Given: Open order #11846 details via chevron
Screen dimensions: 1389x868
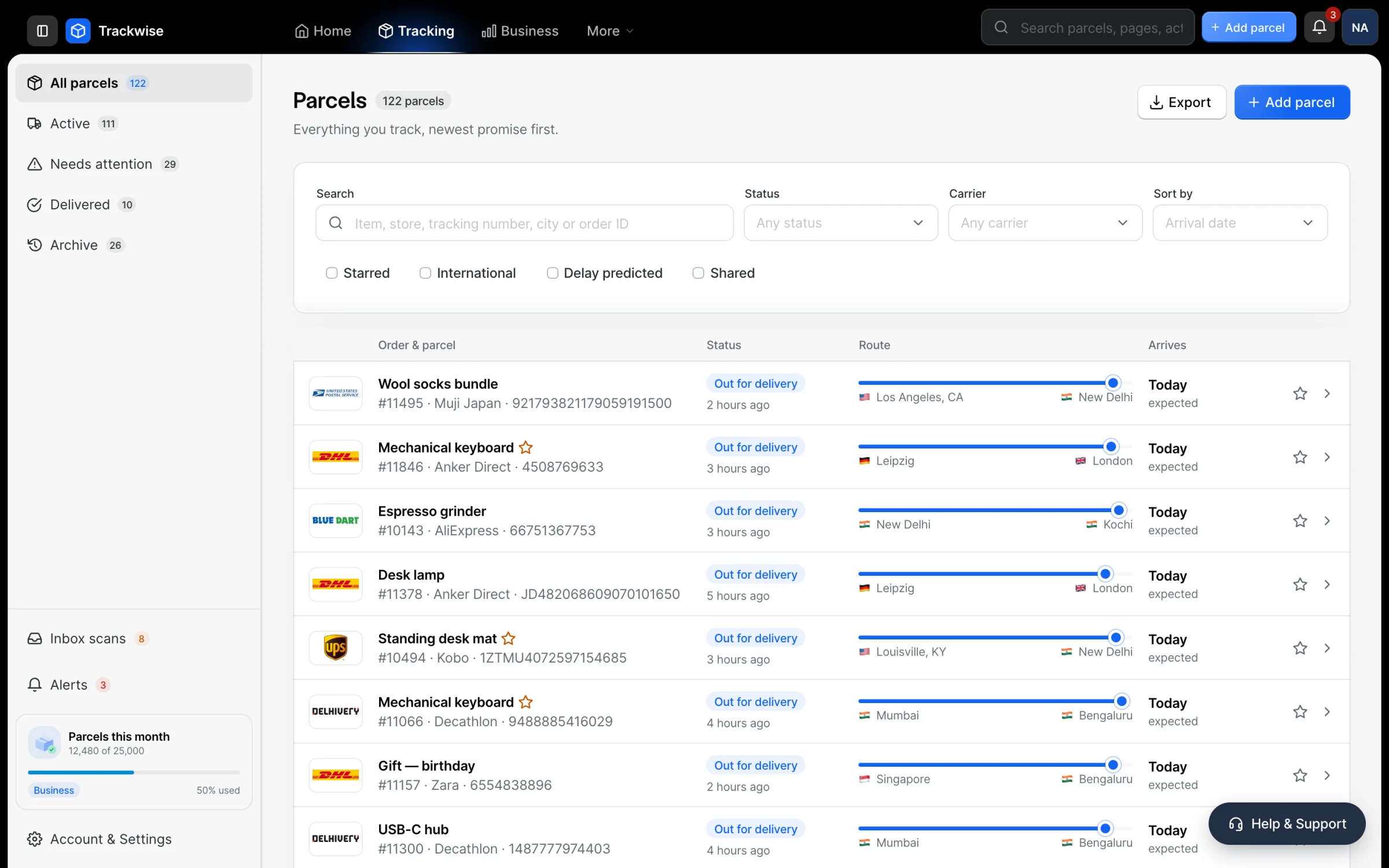Looking at the screenshot, I should (x=1327, y=457).
